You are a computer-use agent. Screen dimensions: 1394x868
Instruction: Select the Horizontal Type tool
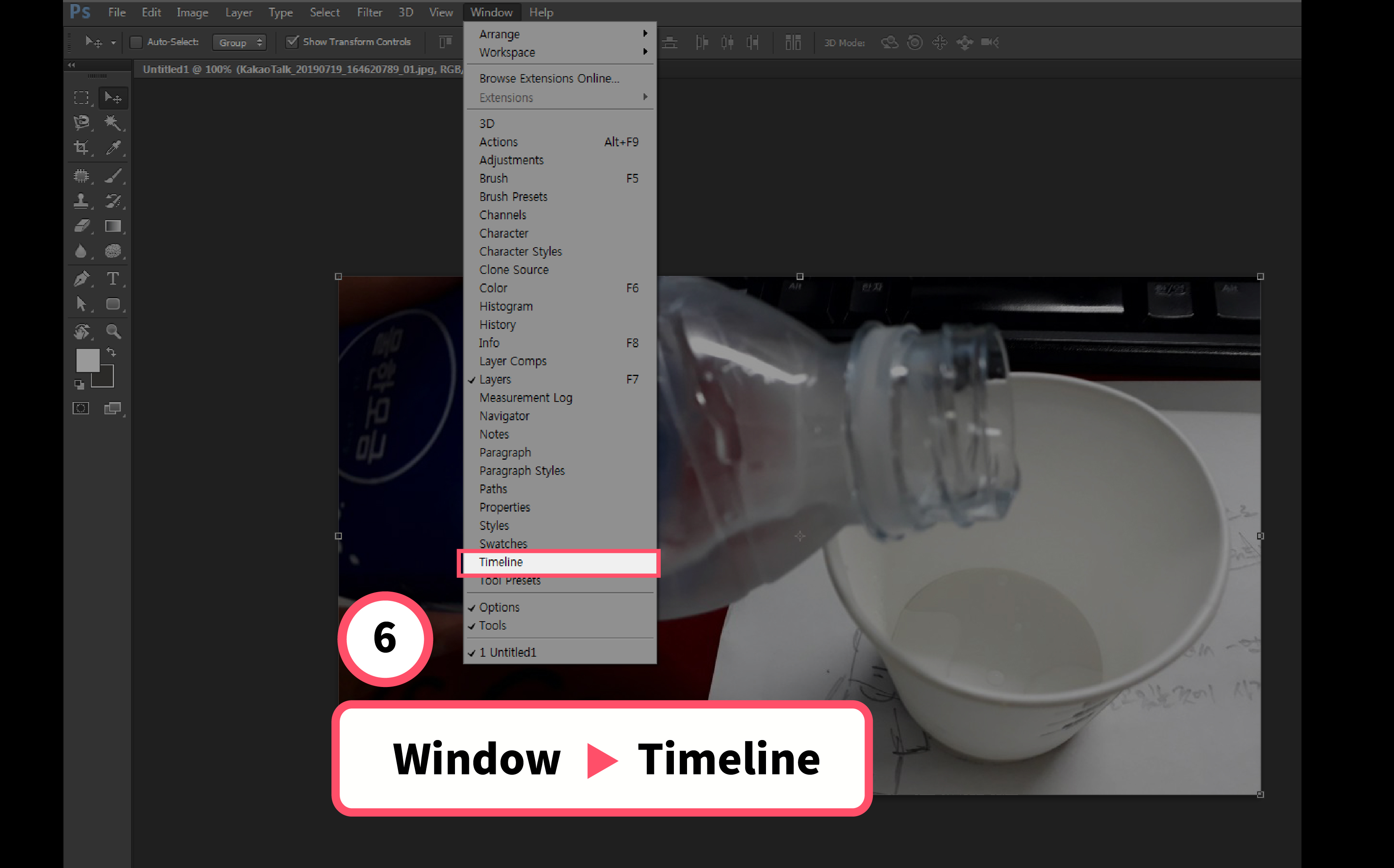[112, 279]
